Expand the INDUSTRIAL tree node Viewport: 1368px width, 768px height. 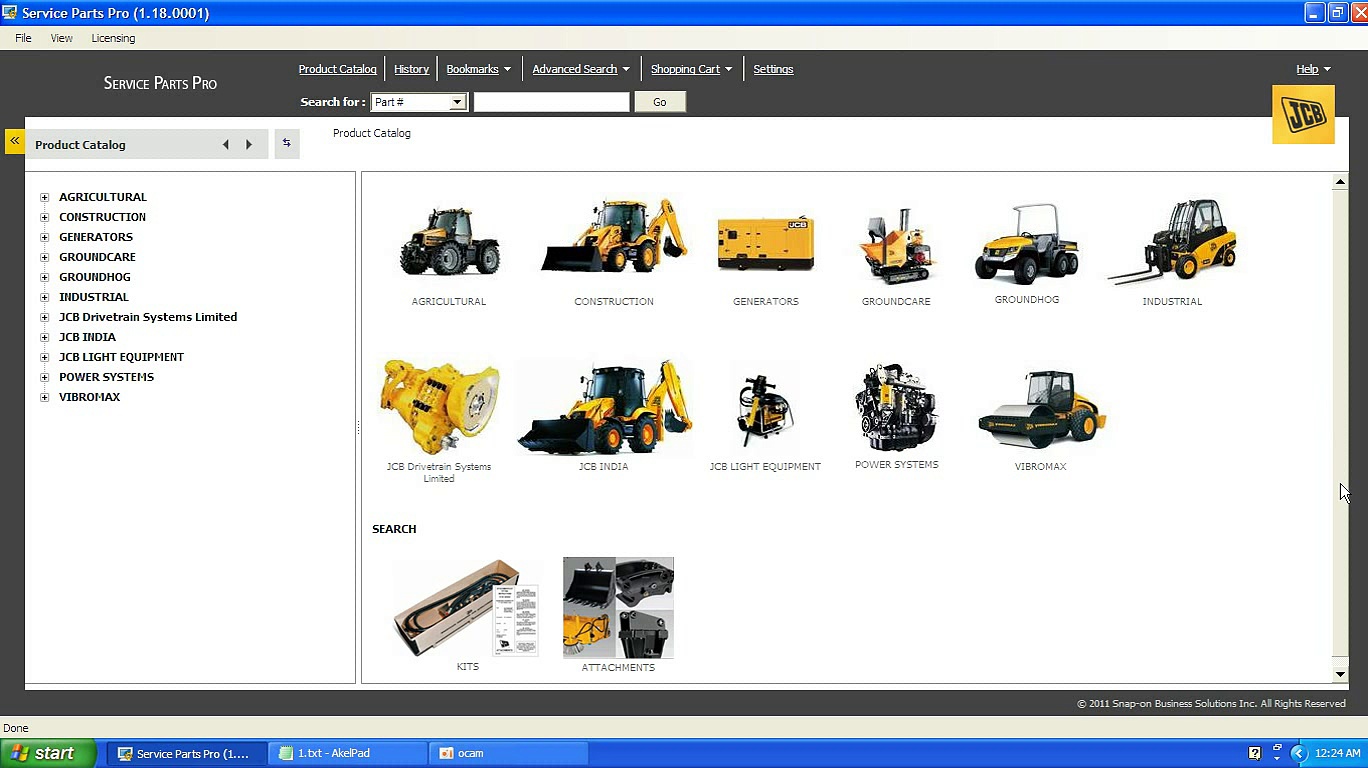(44, 297)
